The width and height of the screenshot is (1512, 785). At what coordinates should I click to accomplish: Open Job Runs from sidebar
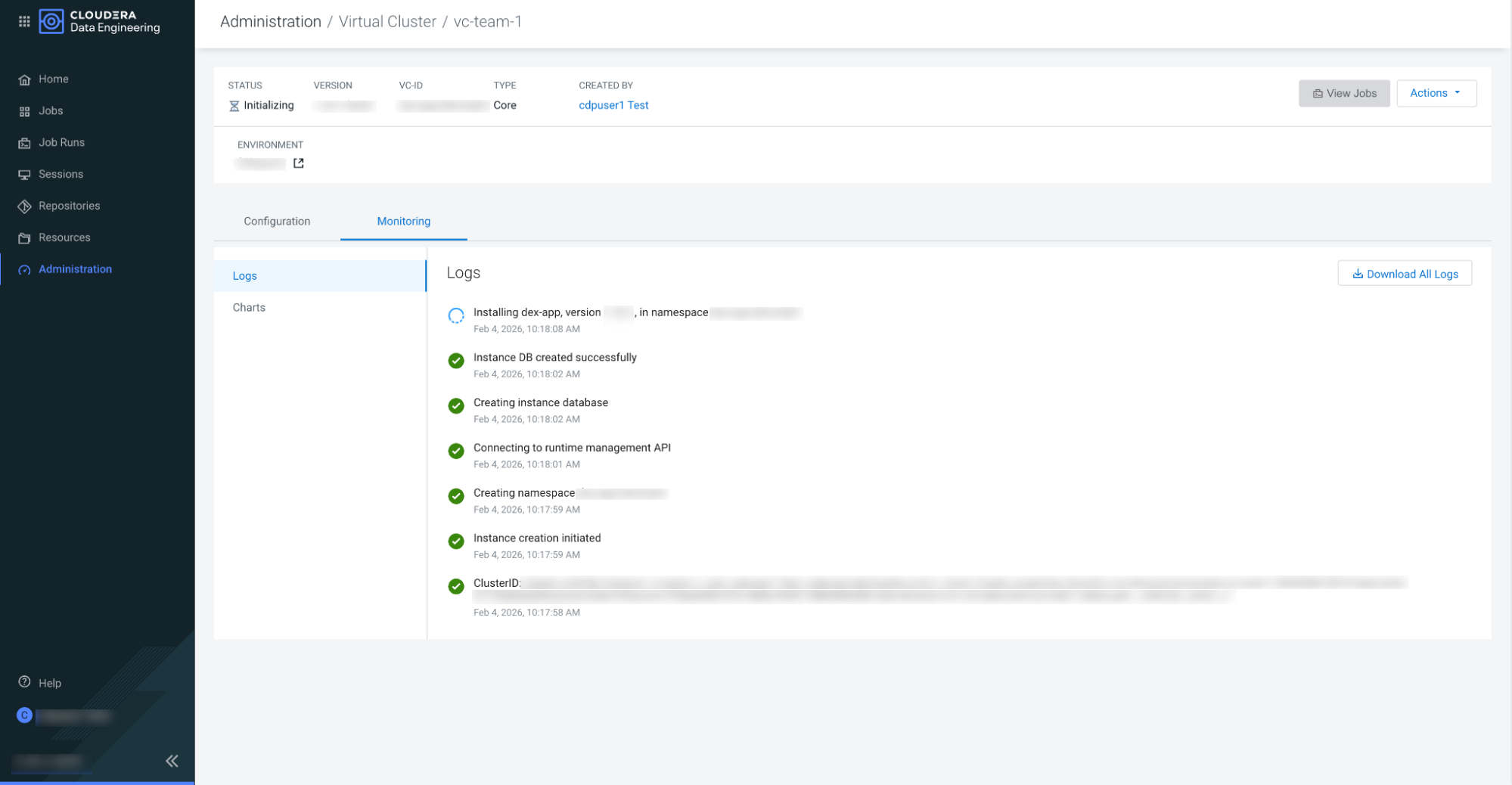[x=61, y=143]
